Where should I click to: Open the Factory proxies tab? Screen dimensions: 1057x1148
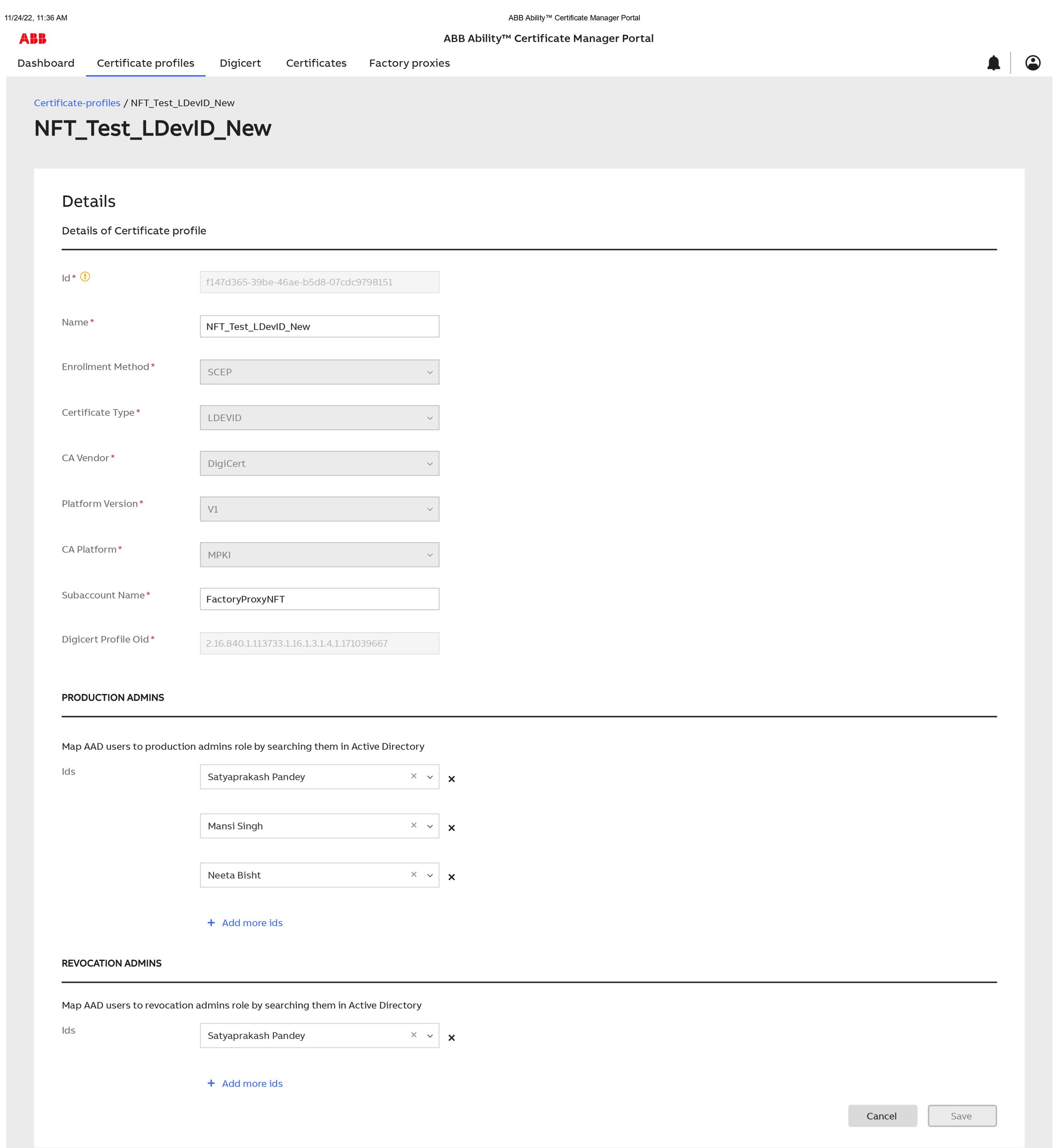click(409, 63)
